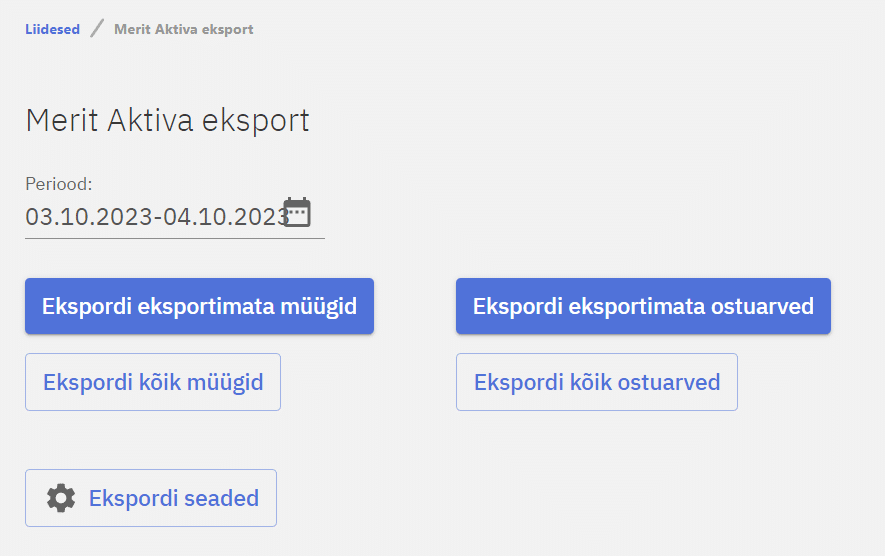885x556 pixels.
Task: Click the breadcrumb slash separator
Action: tap(97, 28)
